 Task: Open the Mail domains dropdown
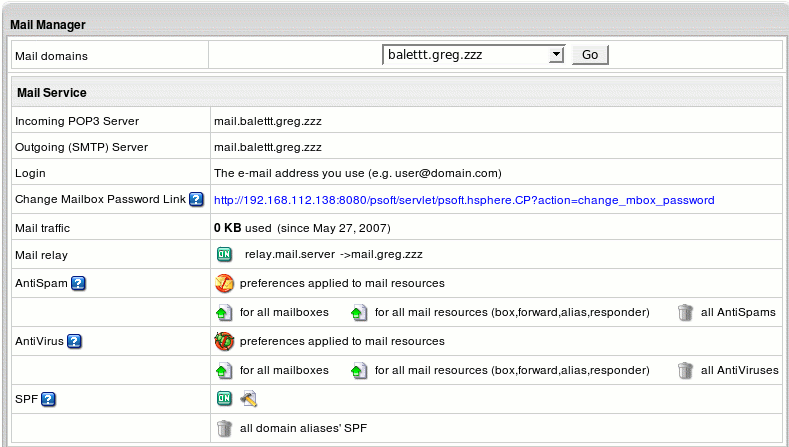pos(473,55)
